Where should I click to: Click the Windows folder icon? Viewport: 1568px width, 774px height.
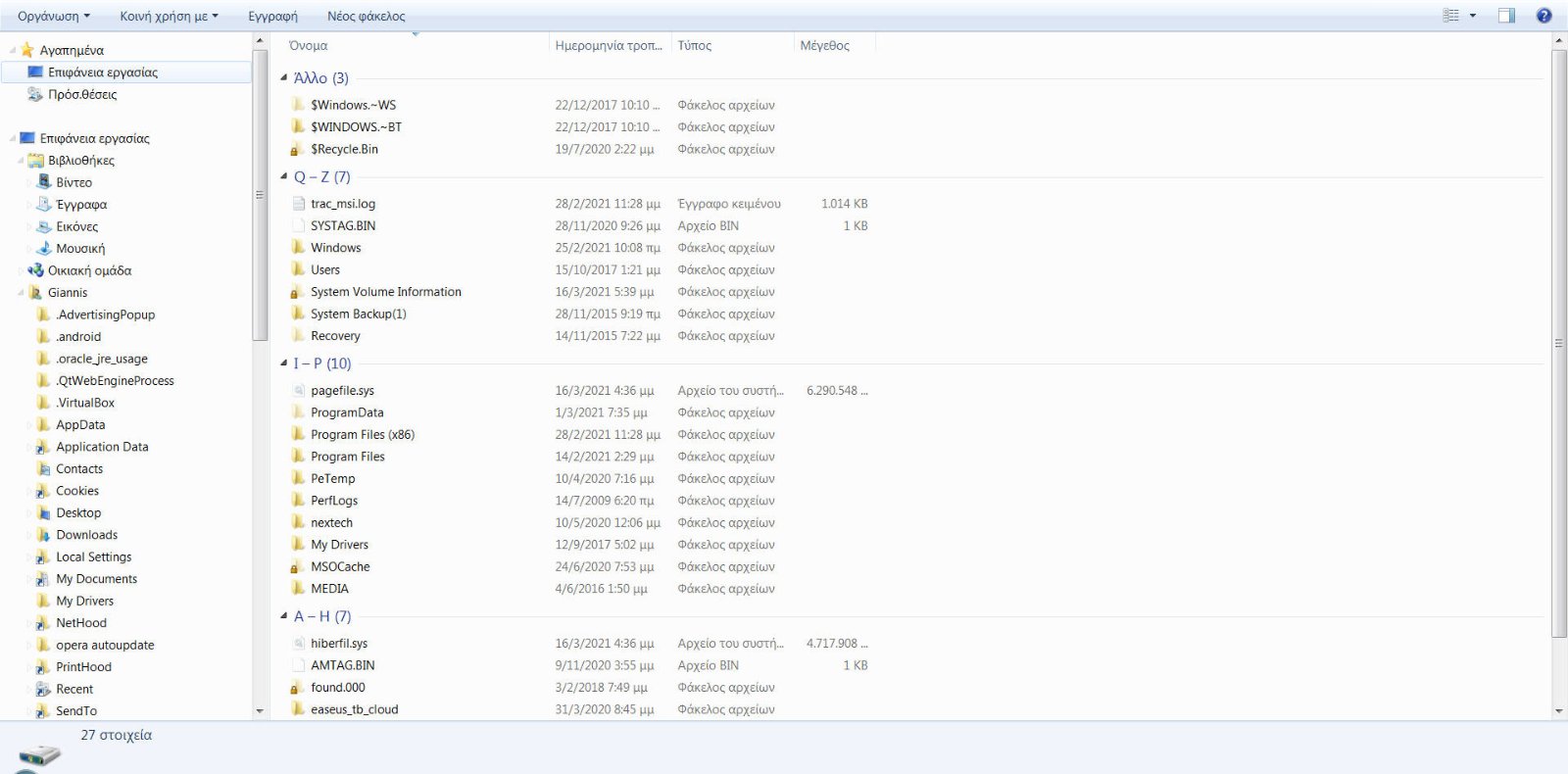(x=298, y=248)
